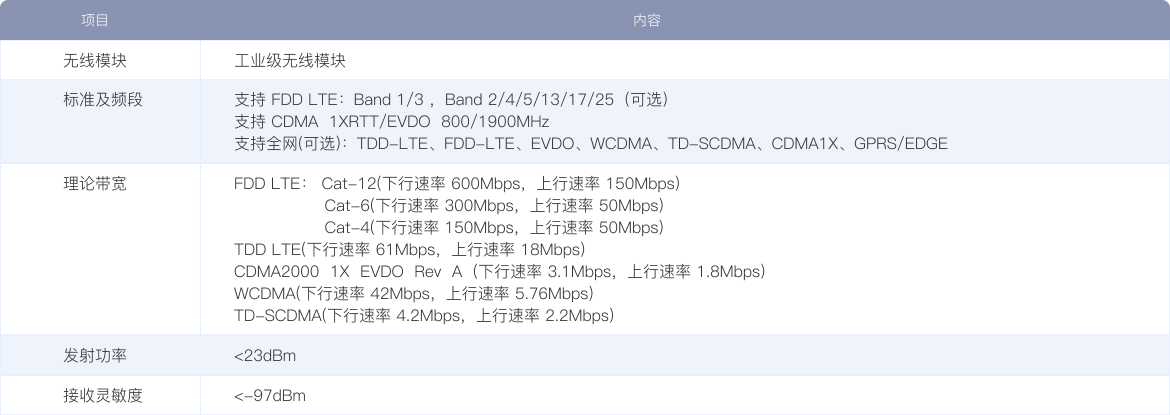Click the 工业级无线模块 cell text

[289, 60]
